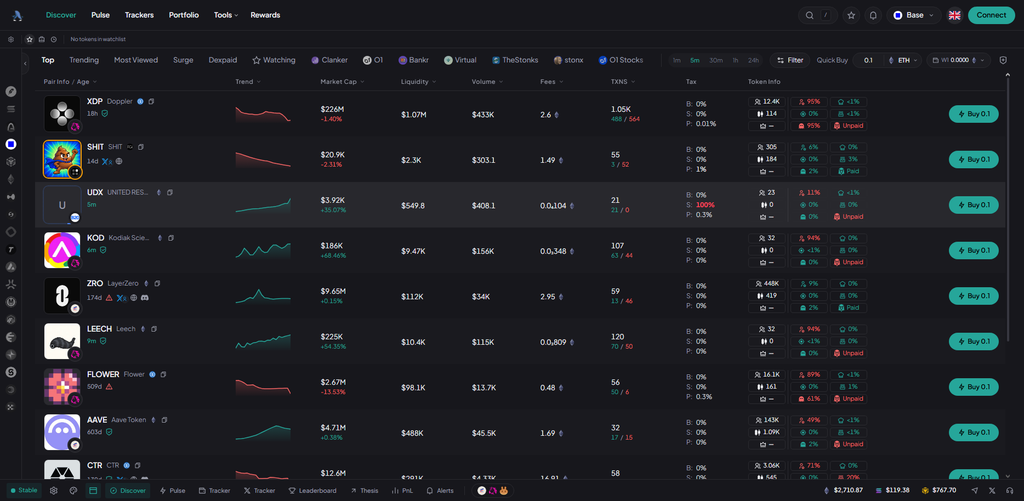
Task: Switch to the Most Viewed tab
Action: (x=136, y=60)
